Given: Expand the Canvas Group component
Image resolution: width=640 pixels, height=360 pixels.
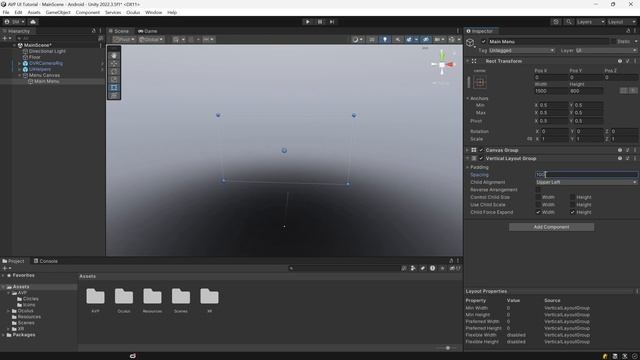Looking at the screenshot, I should click(x=468, y=150).
